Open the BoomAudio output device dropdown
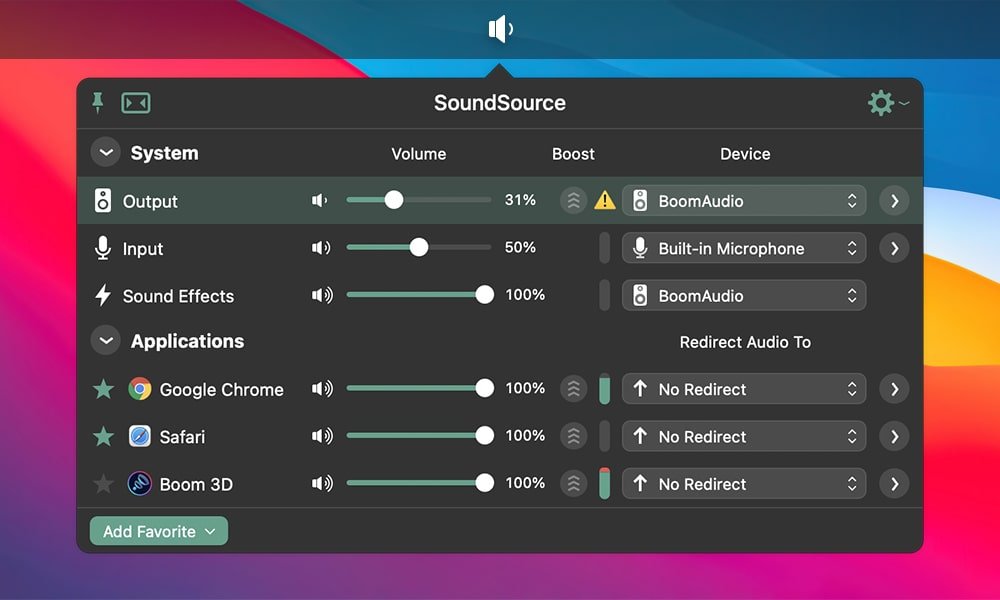The width and height of the screenshot is (1000, 600). coord(744,200)
